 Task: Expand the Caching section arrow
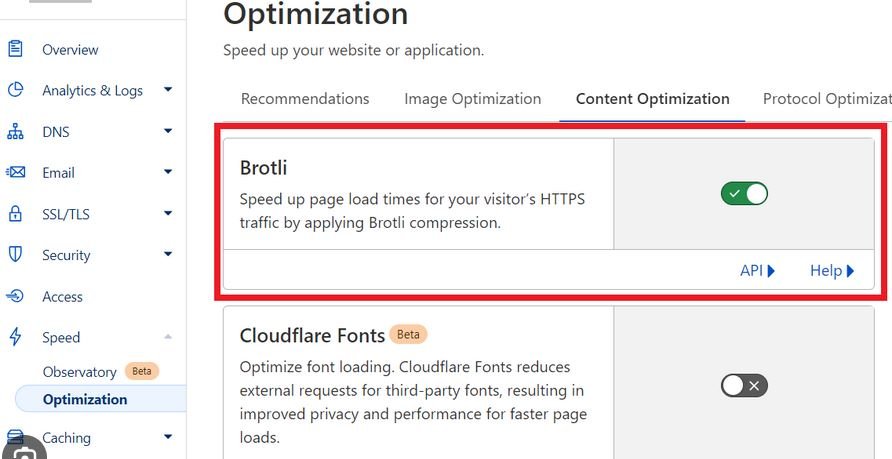click(168, 437)
